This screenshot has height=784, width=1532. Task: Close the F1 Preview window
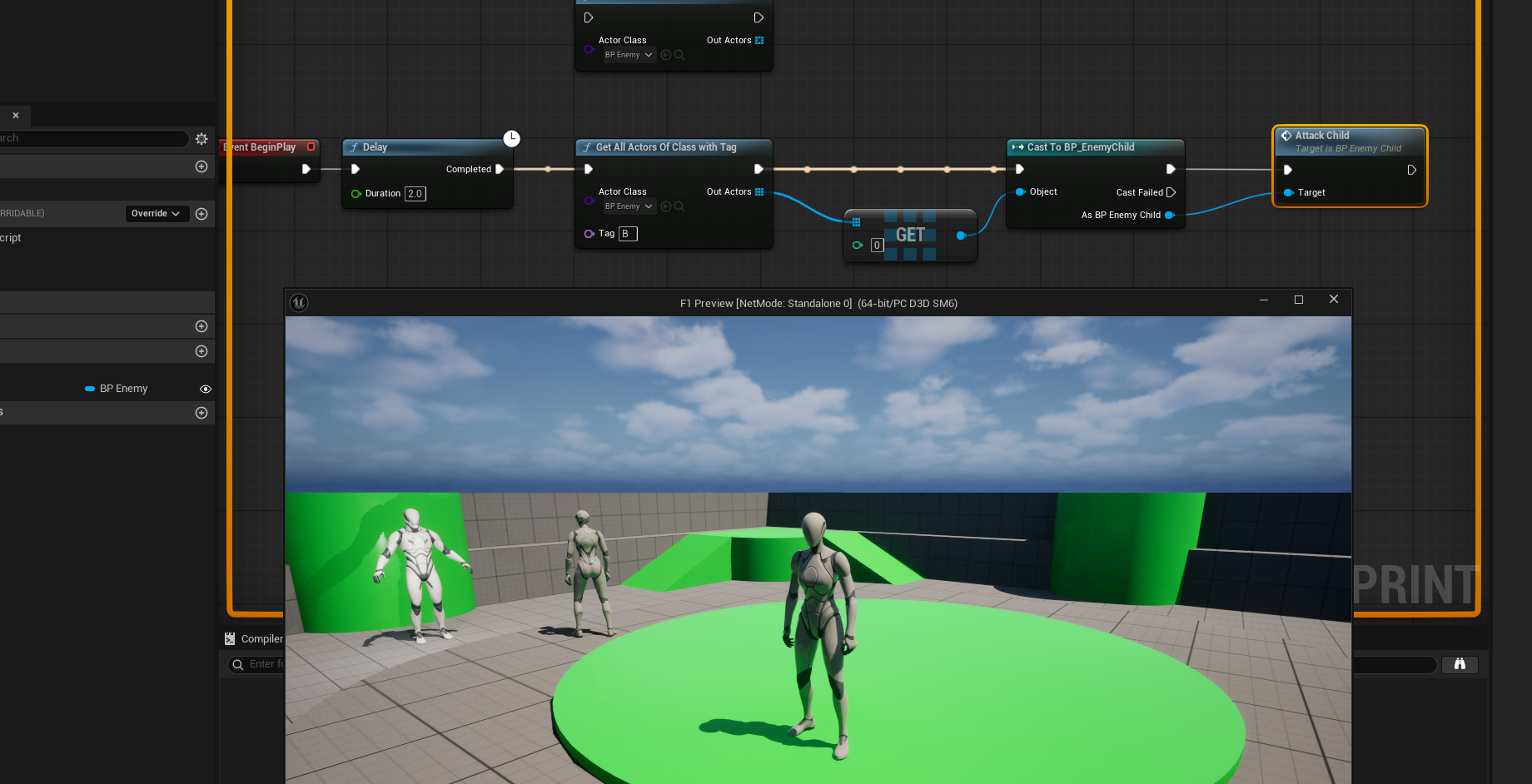click(x=1334, y=300)
